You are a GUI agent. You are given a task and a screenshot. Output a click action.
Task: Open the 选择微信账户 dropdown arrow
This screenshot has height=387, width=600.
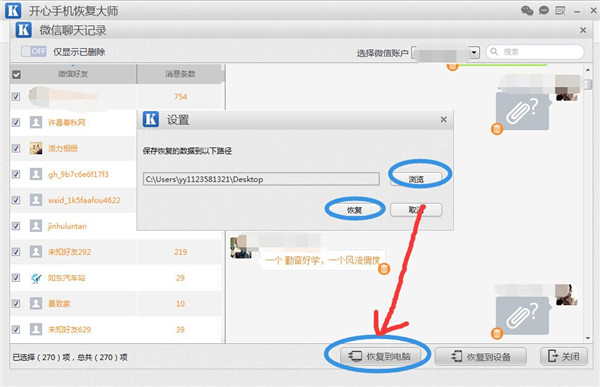(474, 52)
